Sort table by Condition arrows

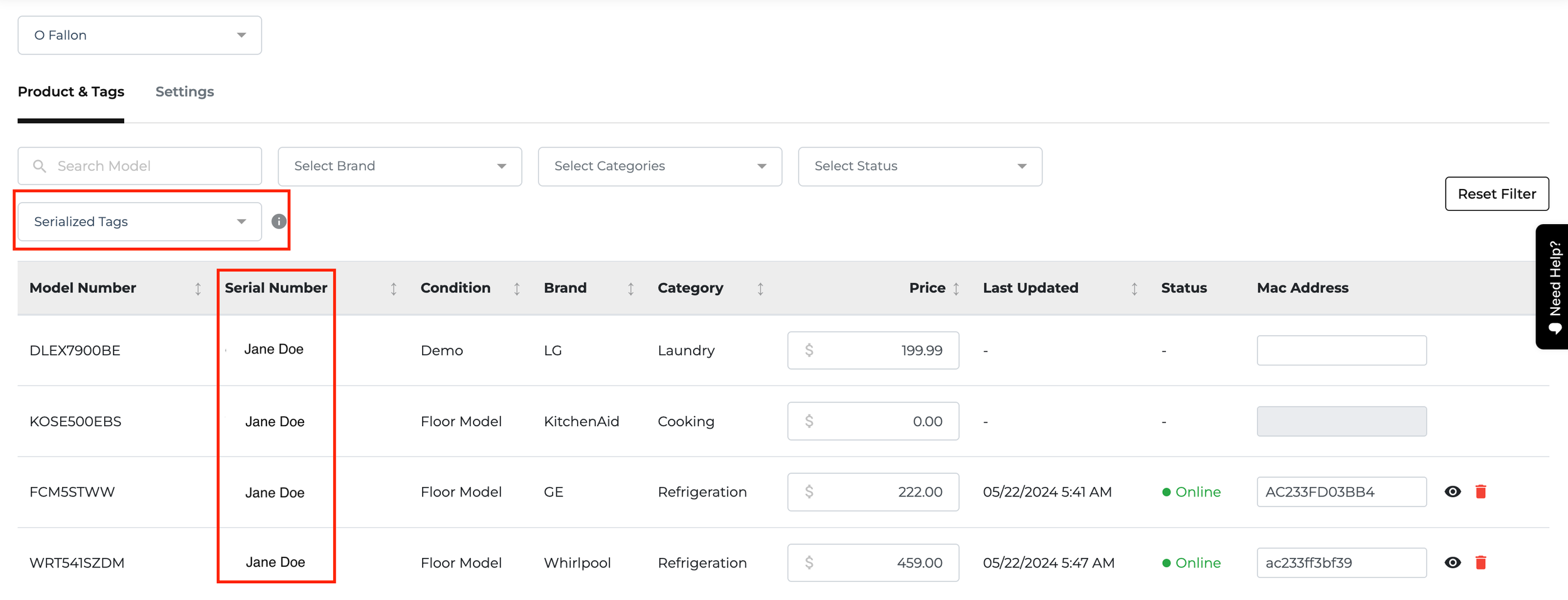pyautogui.click(x=517, y=289)
